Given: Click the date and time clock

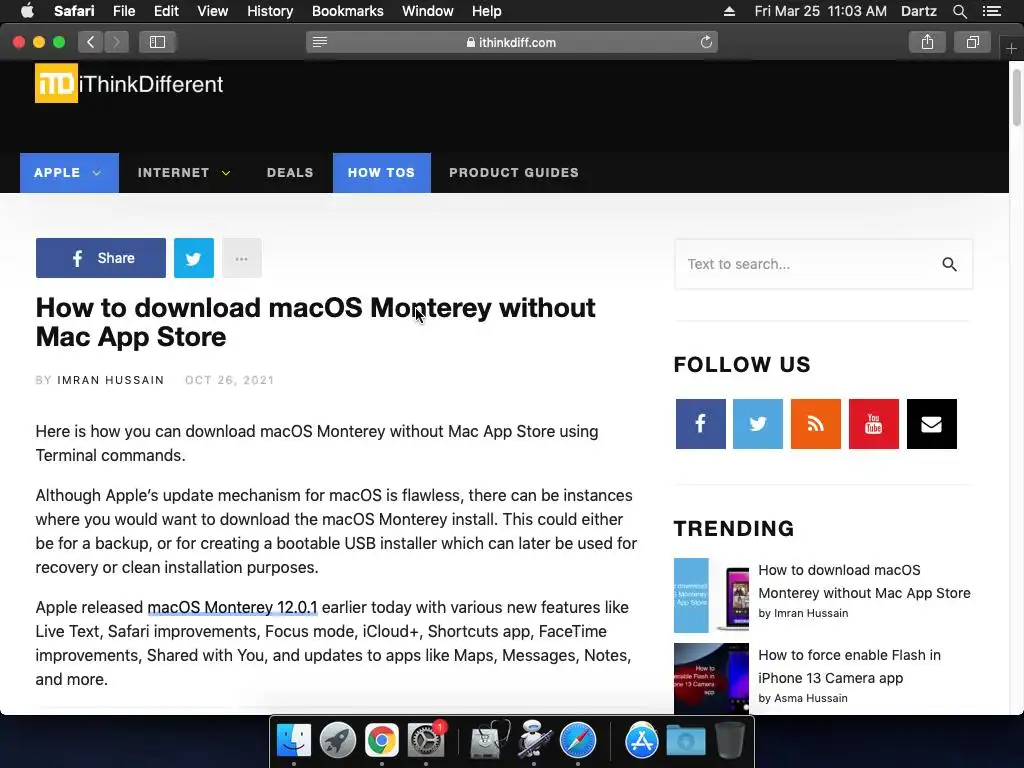Looking at the screenshot, I should tap(820, 11).
